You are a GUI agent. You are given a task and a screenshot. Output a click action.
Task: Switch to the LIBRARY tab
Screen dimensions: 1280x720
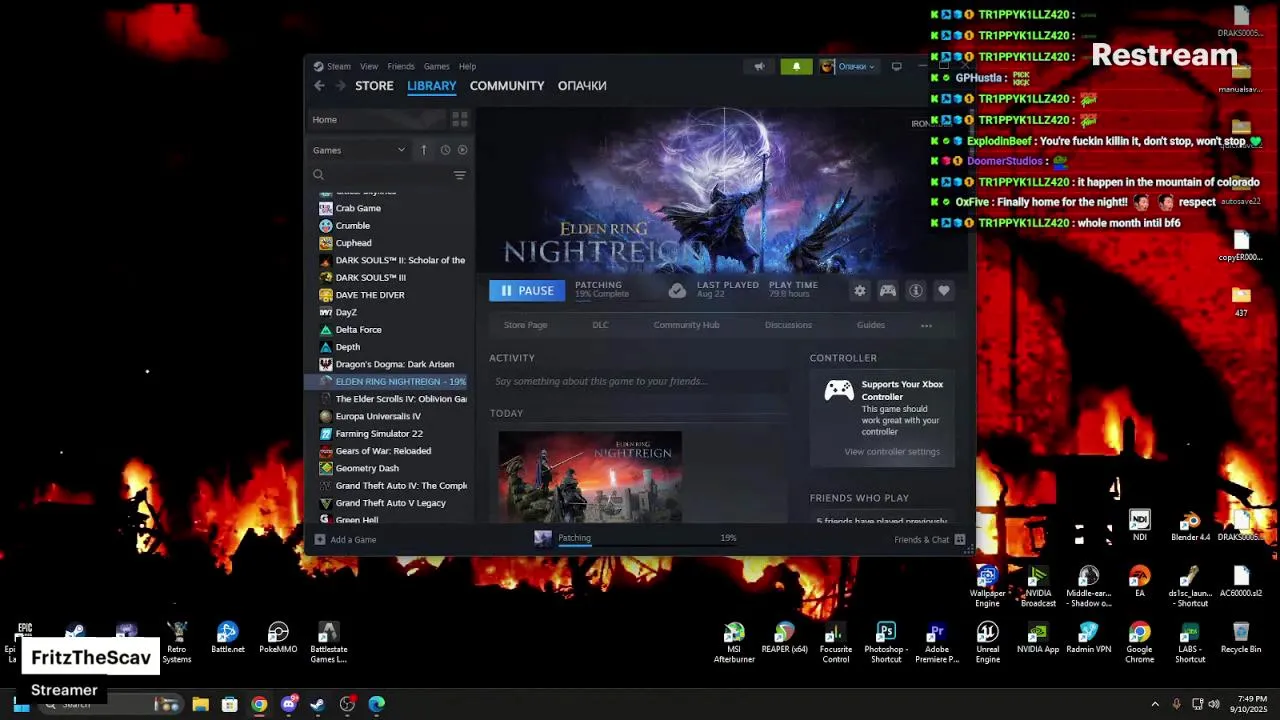point(432,86)
